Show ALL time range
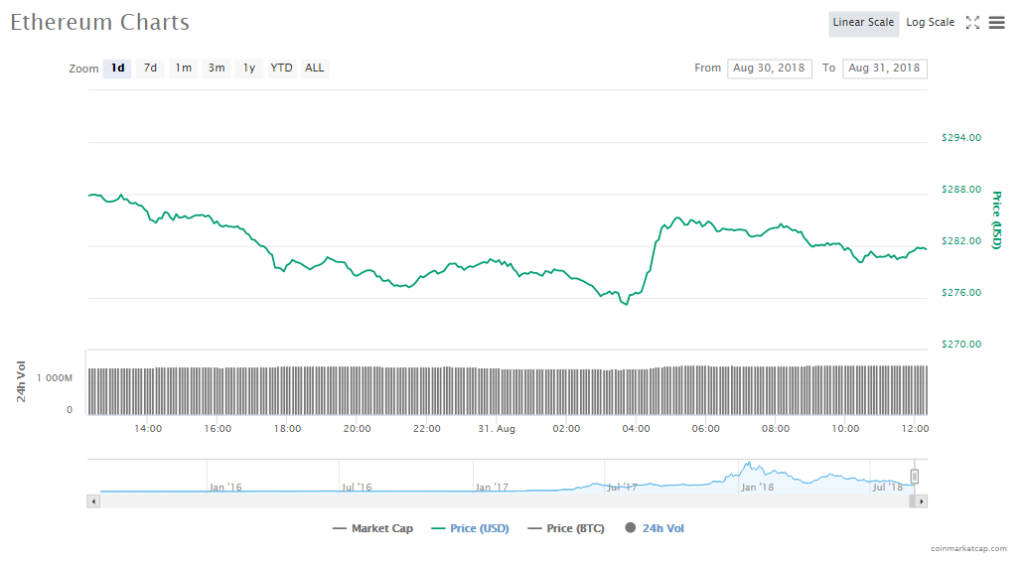 click(314, 68)
